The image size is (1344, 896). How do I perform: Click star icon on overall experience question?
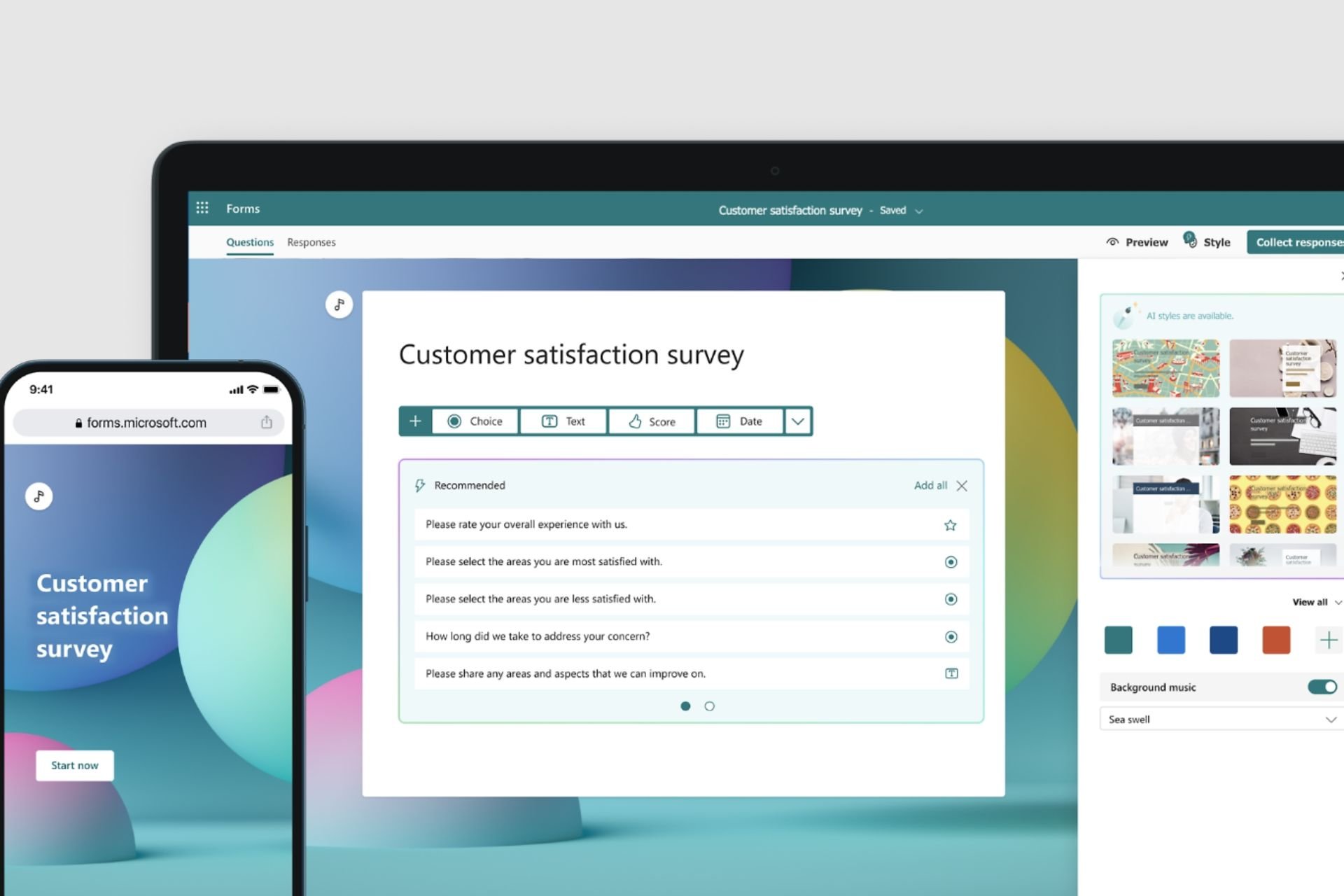[x=950, y=525]
